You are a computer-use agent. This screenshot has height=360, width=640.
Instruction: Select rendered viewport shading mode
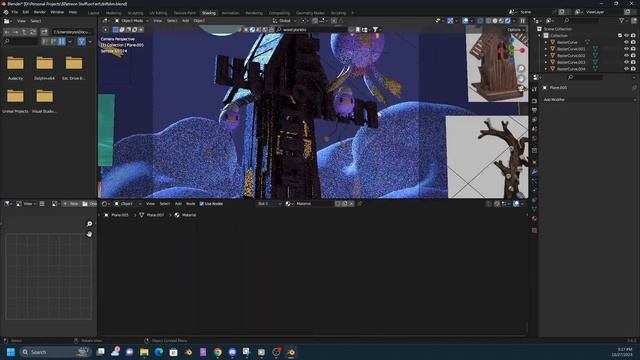pos(508,20)
